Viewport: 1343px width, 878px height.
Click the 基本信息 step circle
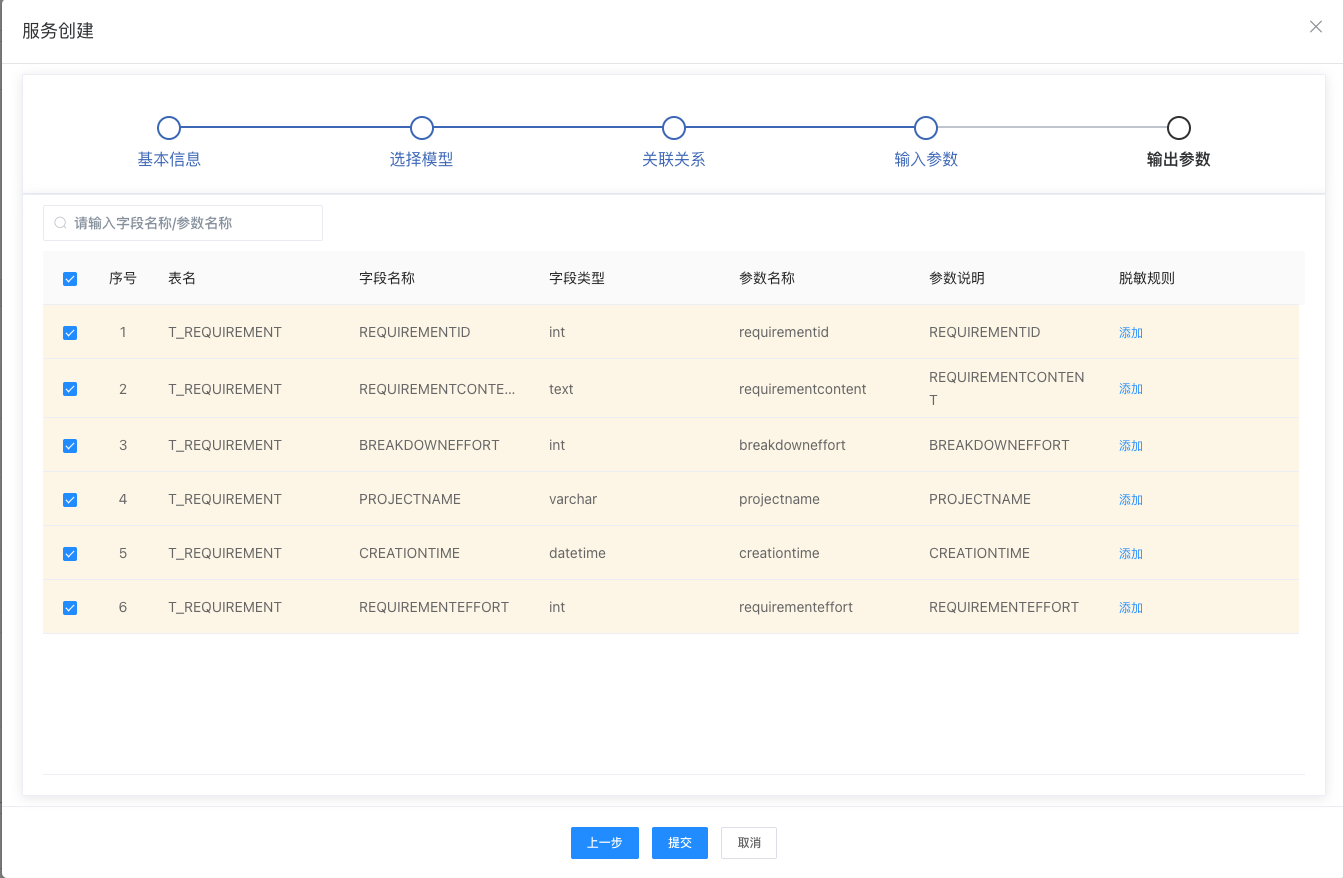[x=169, y=128]
